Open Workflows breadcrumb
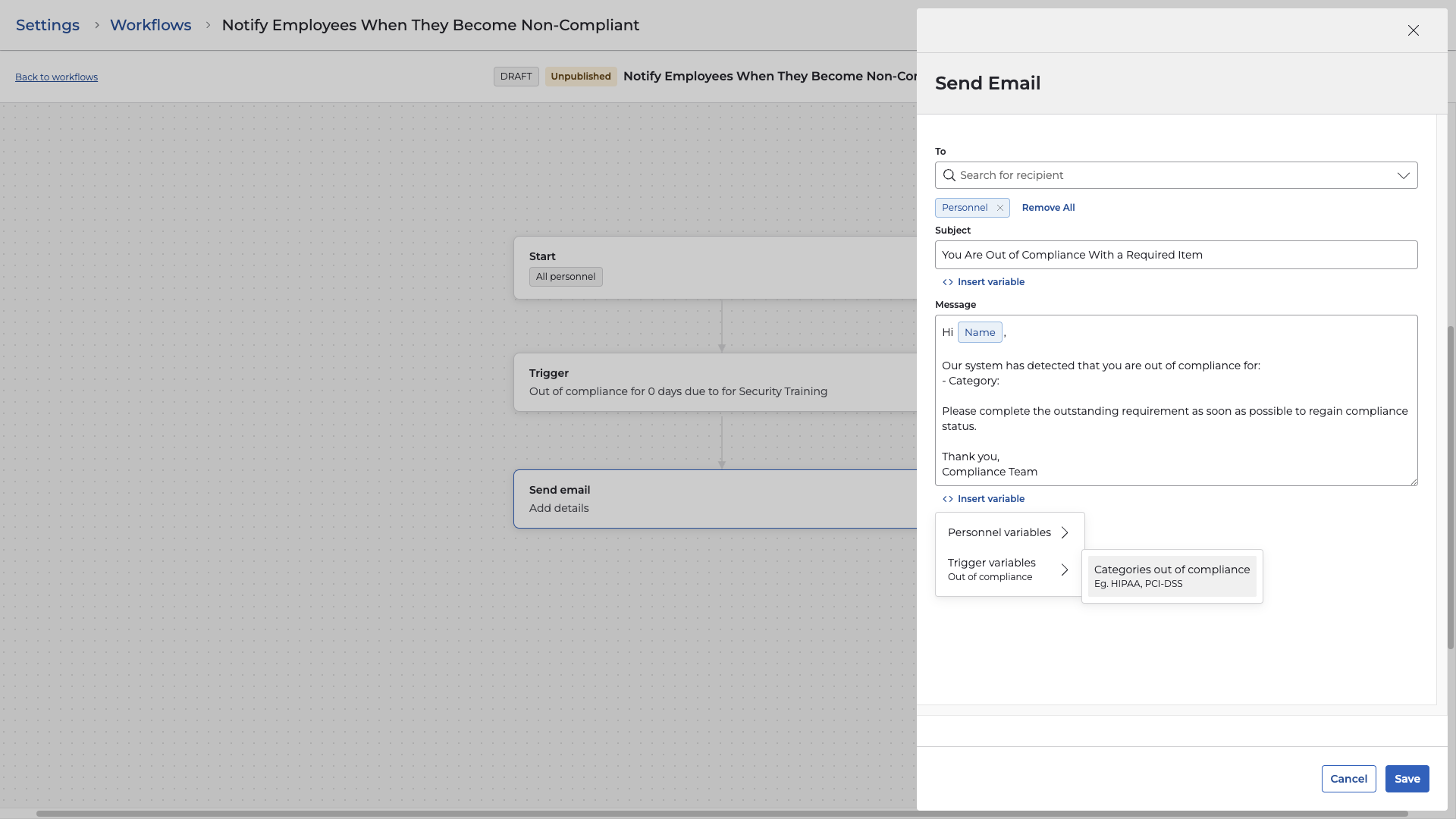This screenshot has height=819, width=1456. tap(150, 25)
